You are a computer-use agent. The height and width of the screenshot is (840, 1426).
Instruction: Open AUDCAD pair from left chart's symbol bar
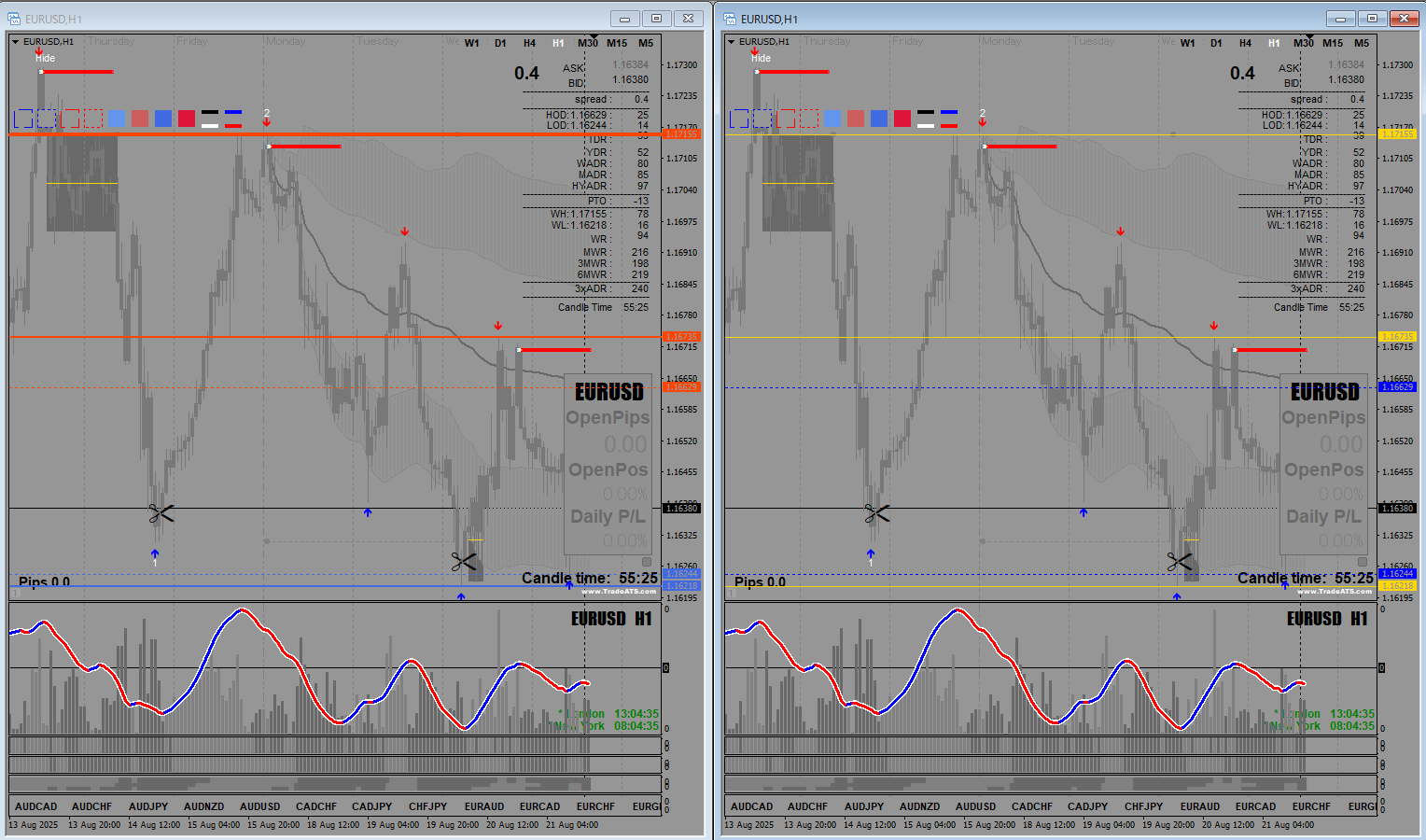click(x=36, y=806)
